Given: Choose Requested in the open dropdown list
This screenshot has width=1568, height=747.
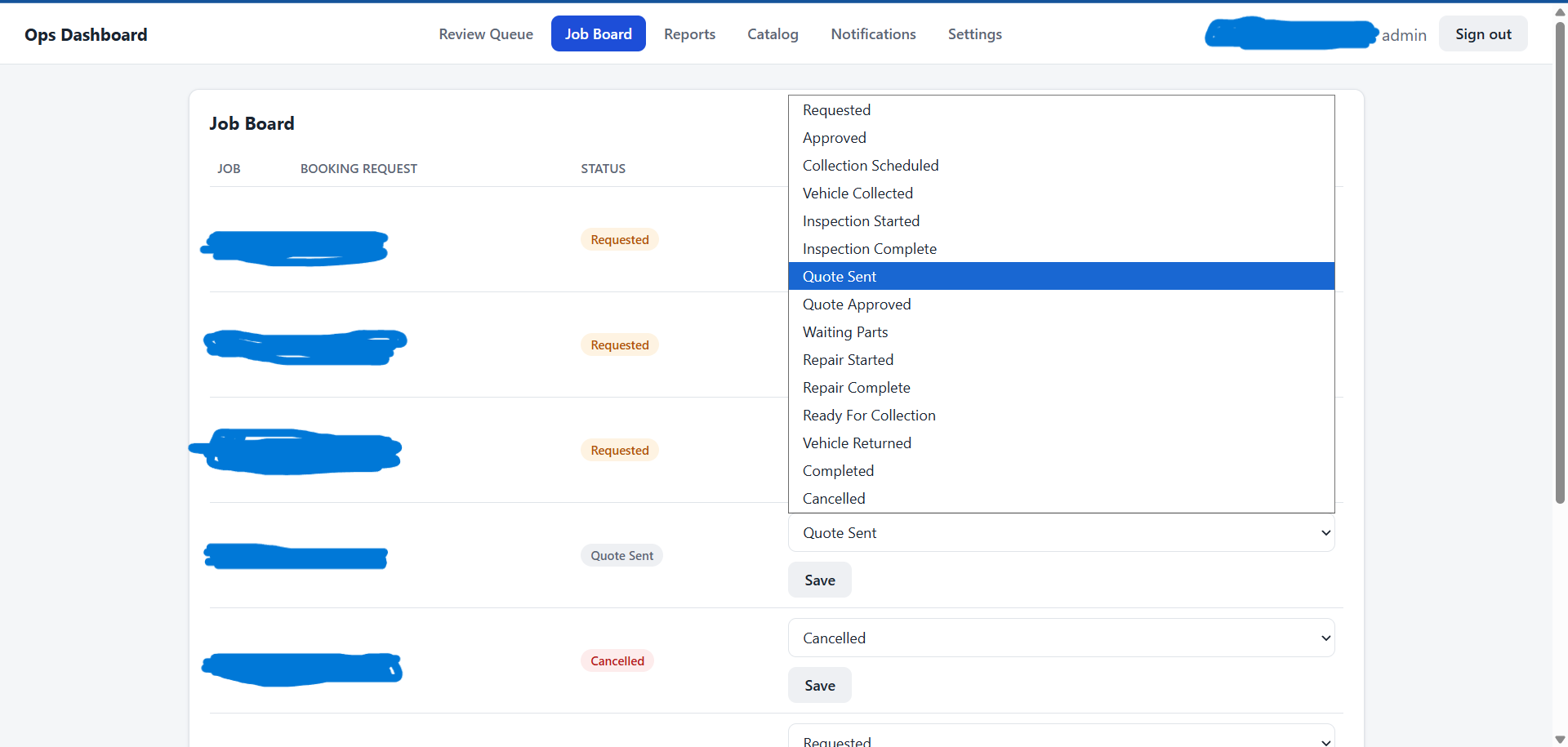Looking at the screenshot, I should tap(1061, 110).
